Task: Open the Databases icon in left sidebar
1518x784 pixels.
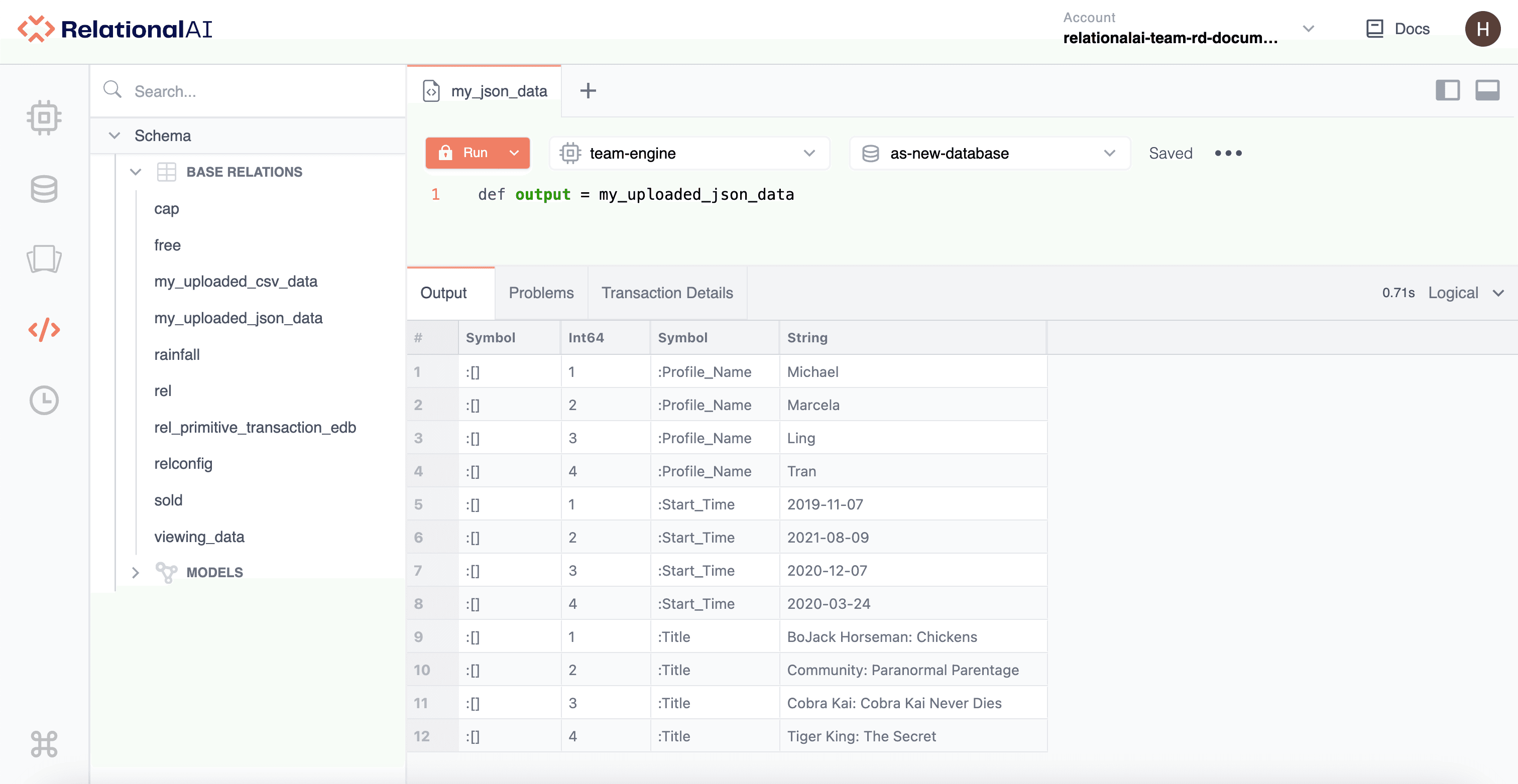Action: (x=44, y=189)
